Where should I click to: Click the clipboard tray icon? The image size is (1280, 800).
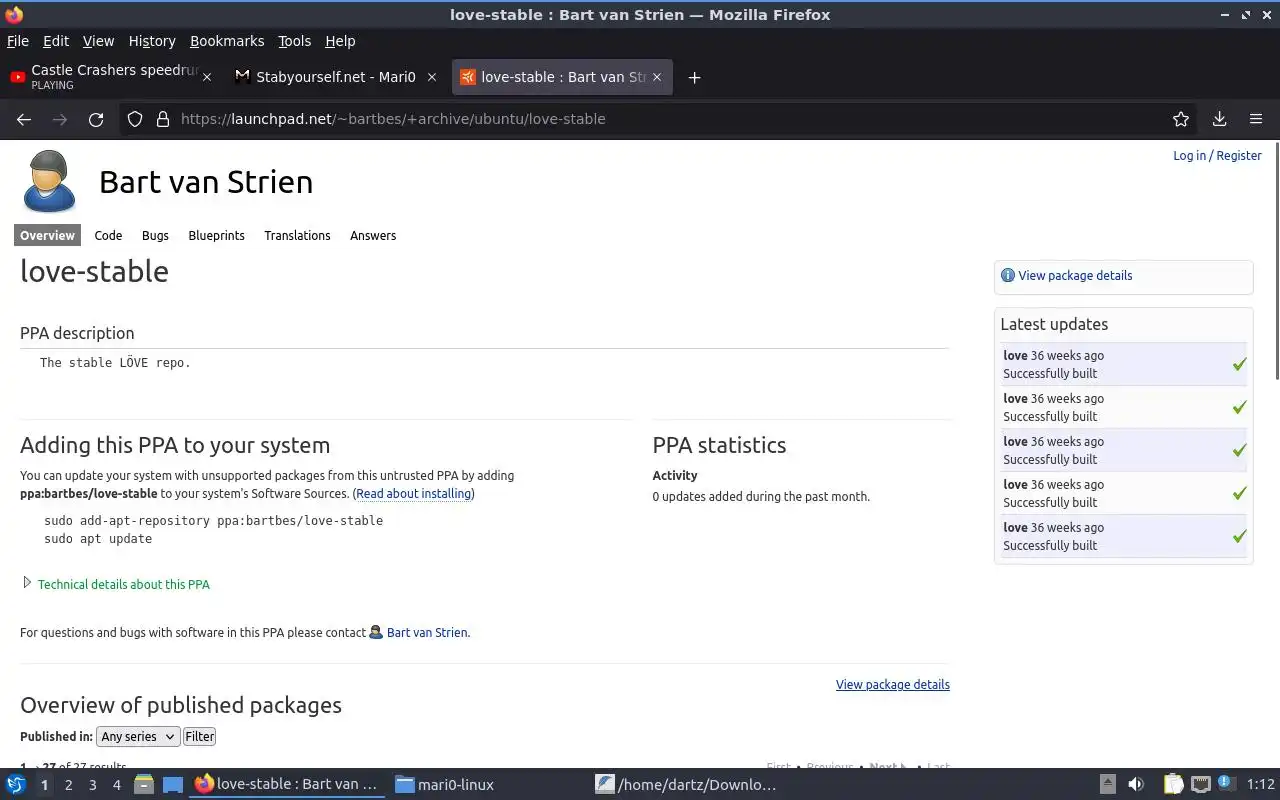click(1173, 784)
